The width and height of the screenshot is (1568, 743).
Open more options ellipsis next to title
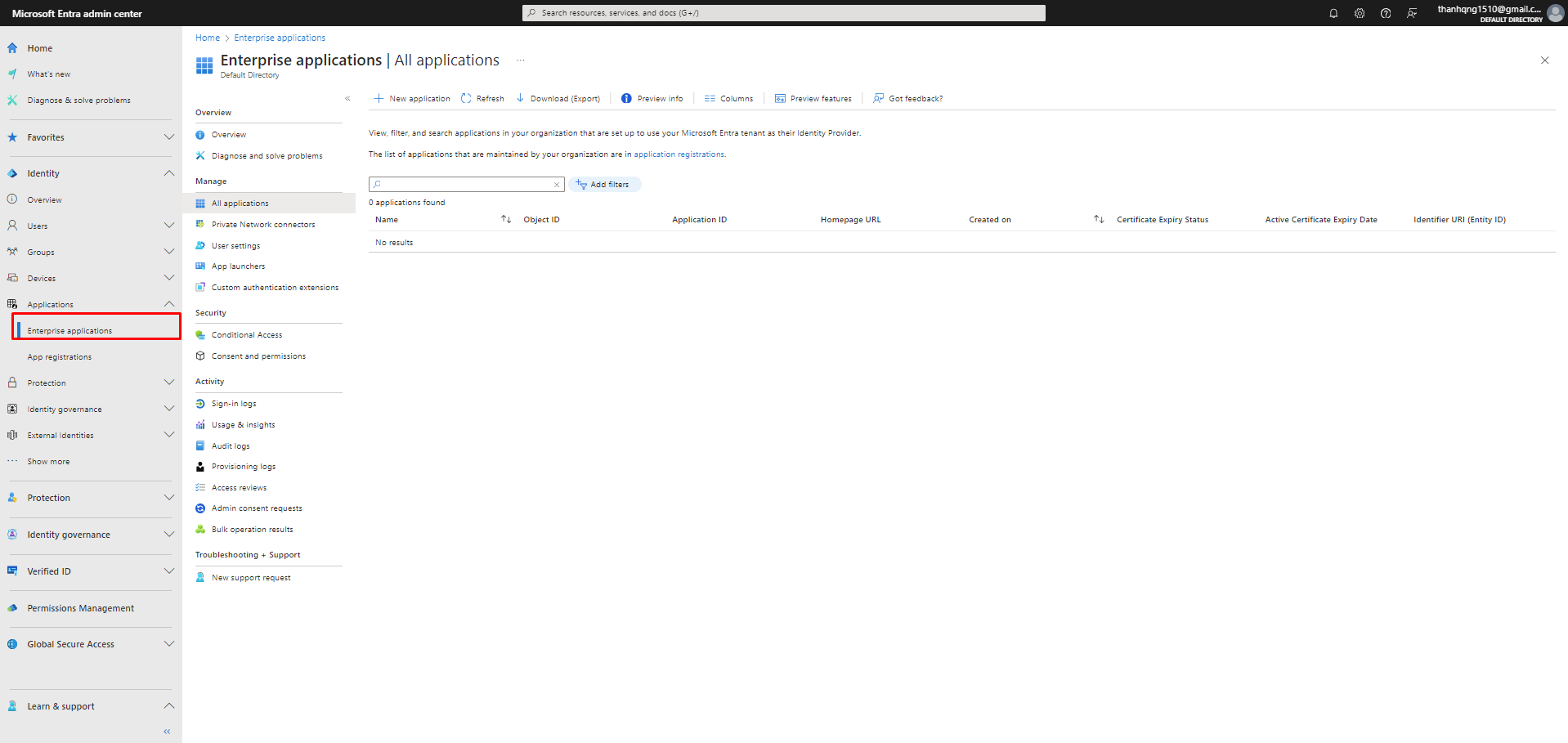(521, 60)
